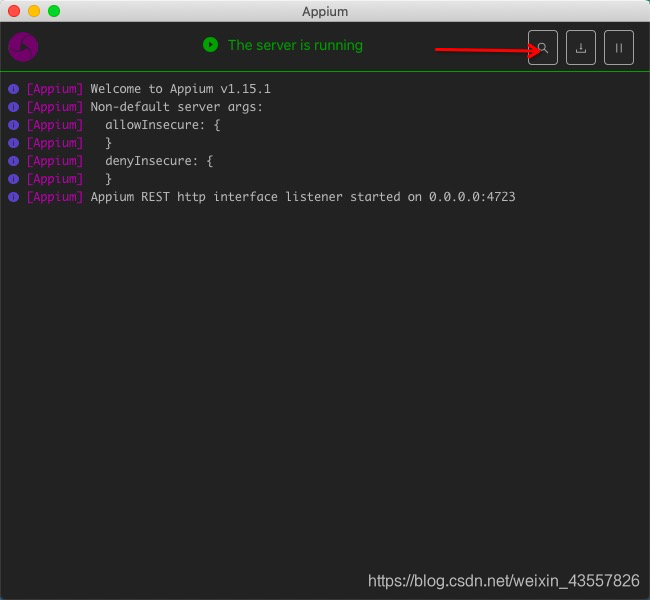Stop the server with the pause button
The height and width of the screenshot is (600, 650).
pyautogui.click(x=618, y=48)
